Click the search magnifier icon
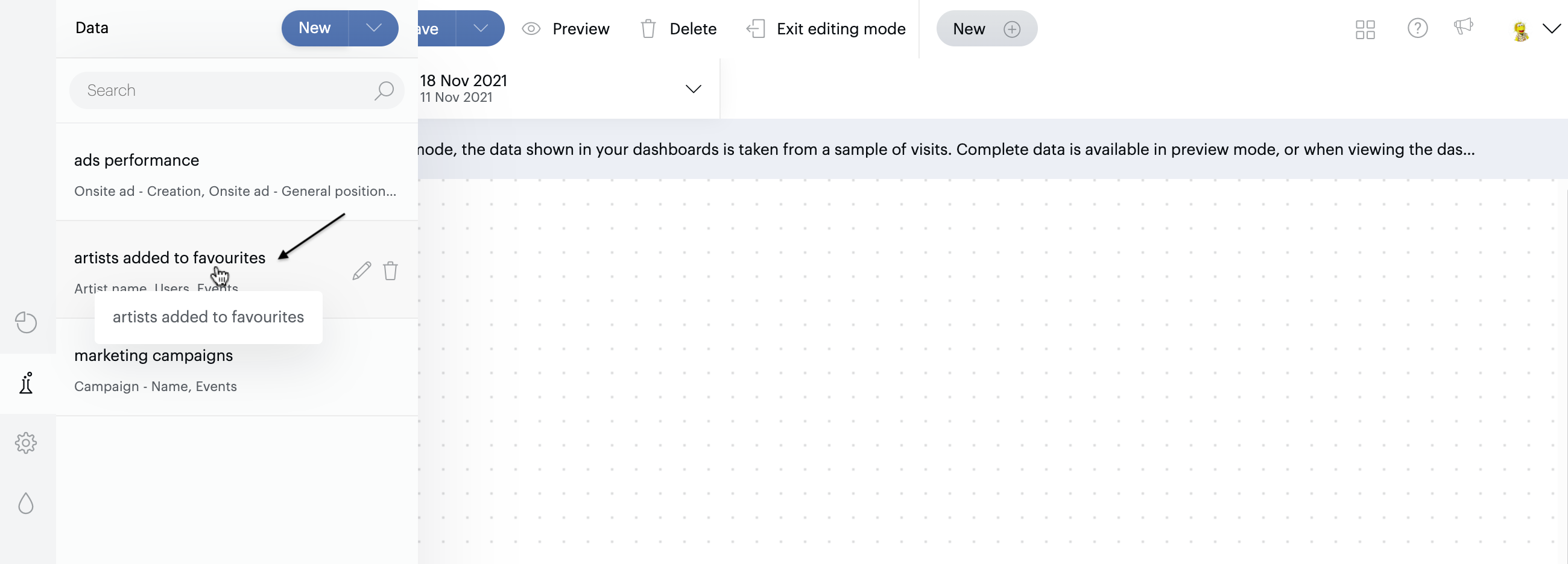Viewport: 1568px width, 564px height. pyautogui.click(x=384, y=90)
